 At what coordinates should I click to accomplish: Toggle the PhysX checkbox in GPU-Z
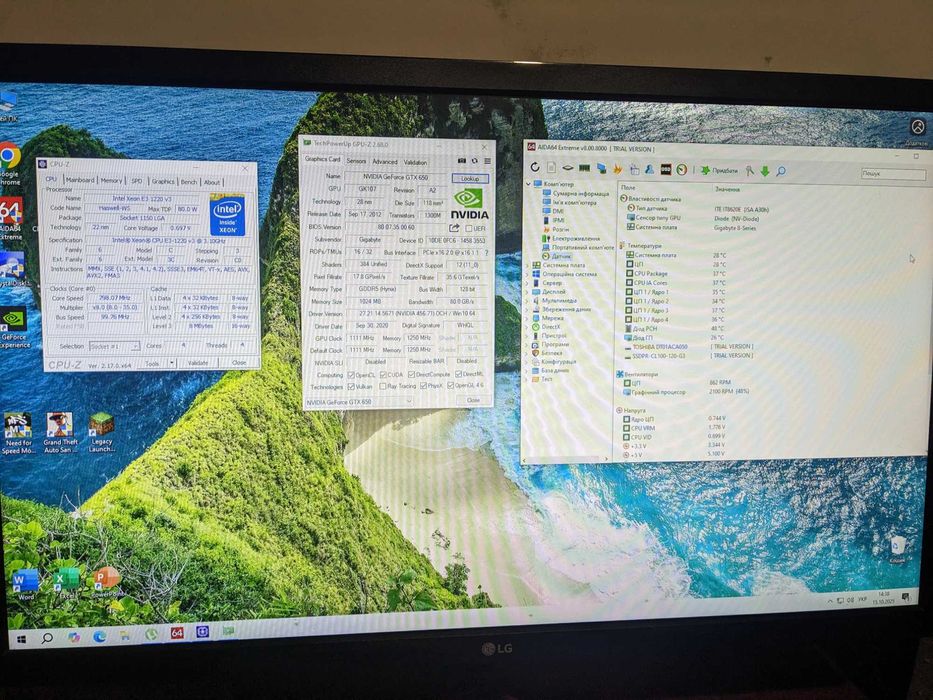[423, 386]
